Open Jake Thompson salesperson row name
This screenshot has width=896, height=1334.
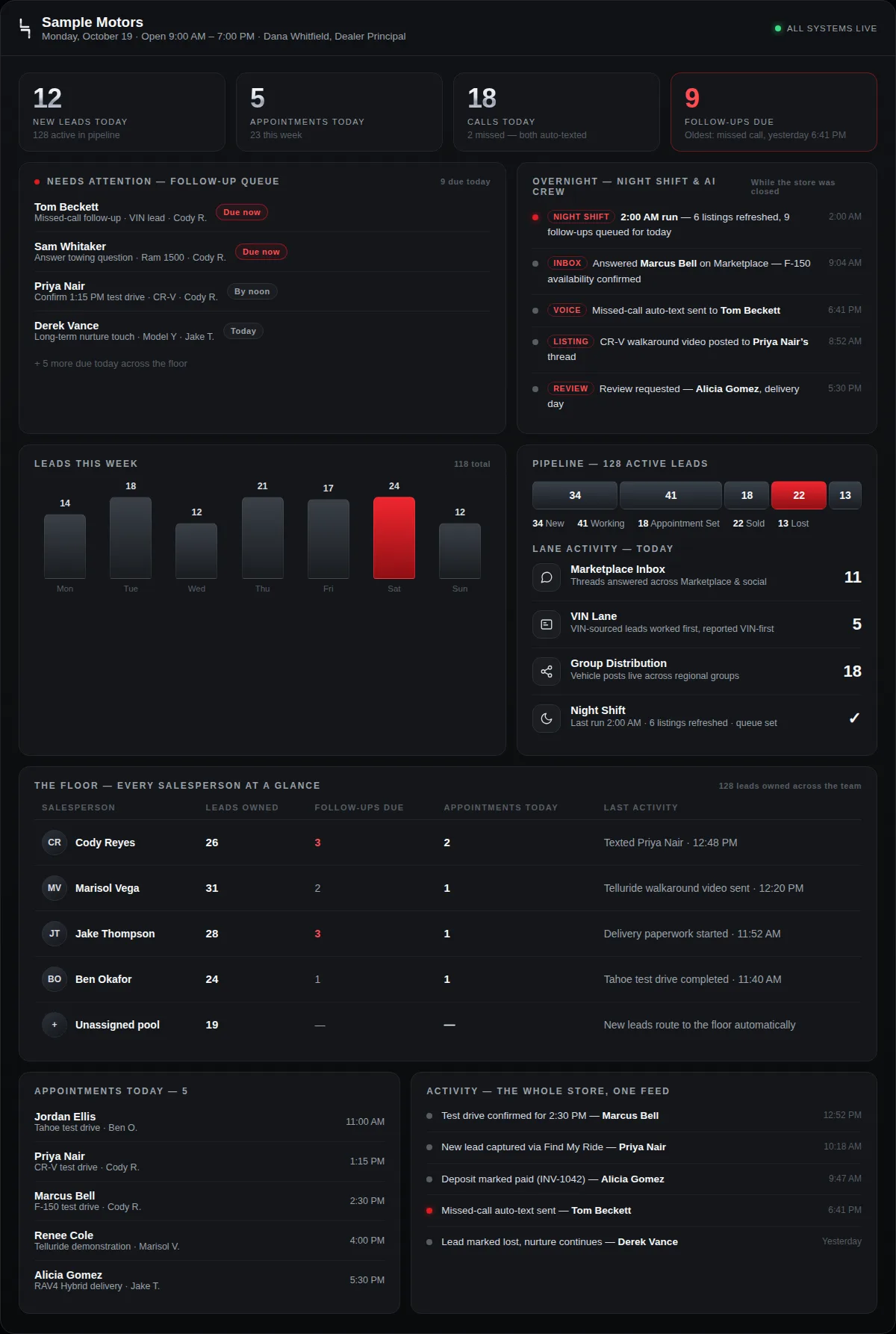pos(115,934)
